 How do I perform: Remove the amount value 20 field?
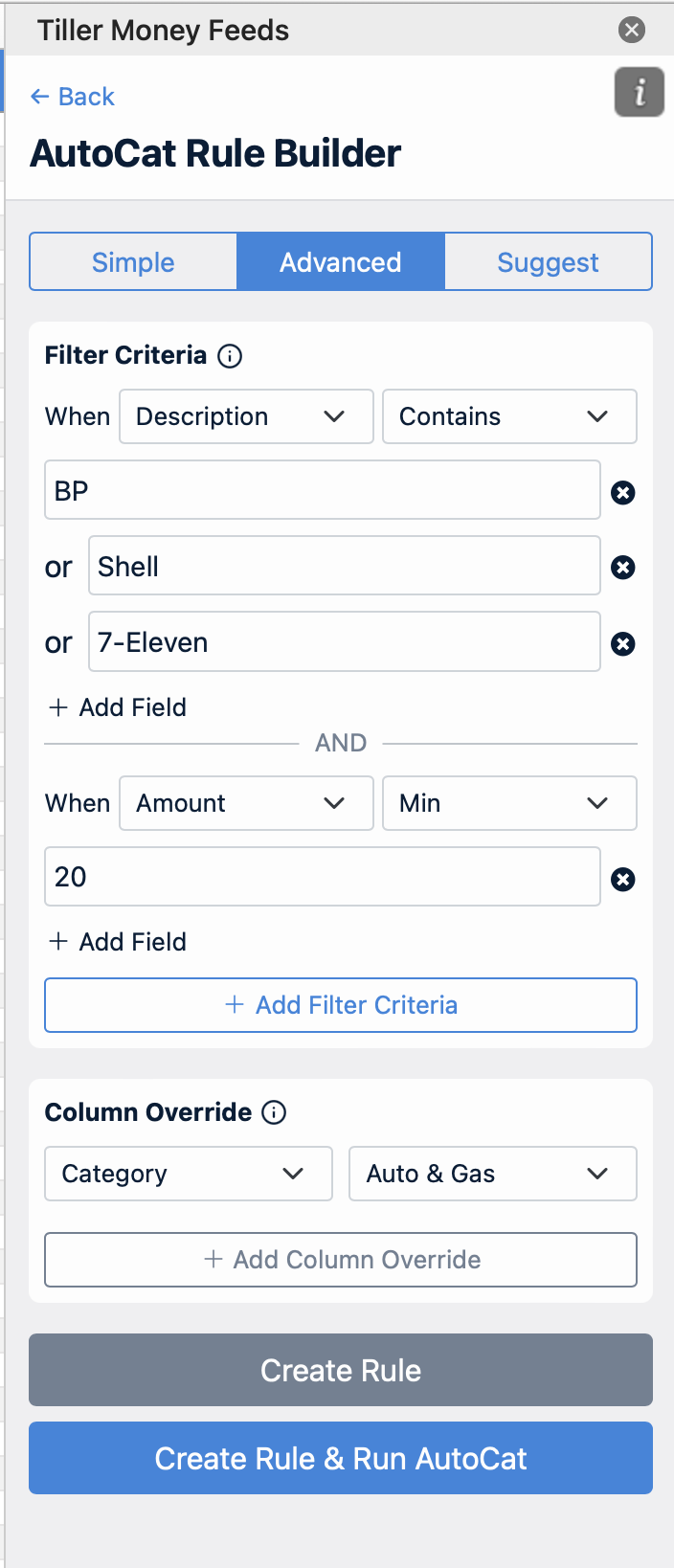pyautogui.click(x=623, y=880)
